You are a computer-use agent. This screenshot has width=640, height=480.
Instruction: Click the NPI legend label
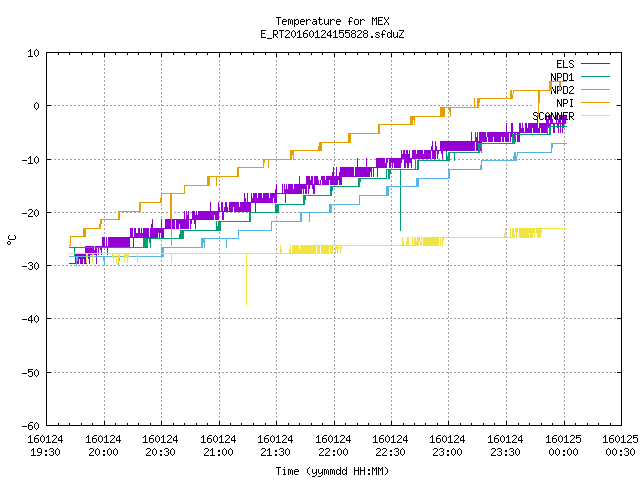(565, 103)
